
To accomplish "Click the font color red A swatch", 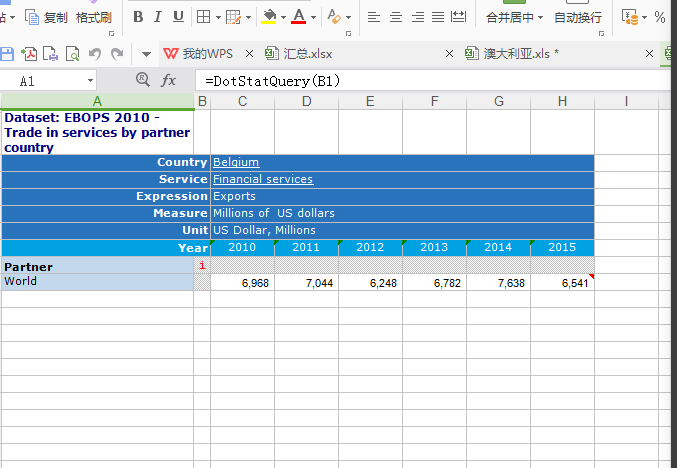I will pyautogui.click(x=298, y=17).
